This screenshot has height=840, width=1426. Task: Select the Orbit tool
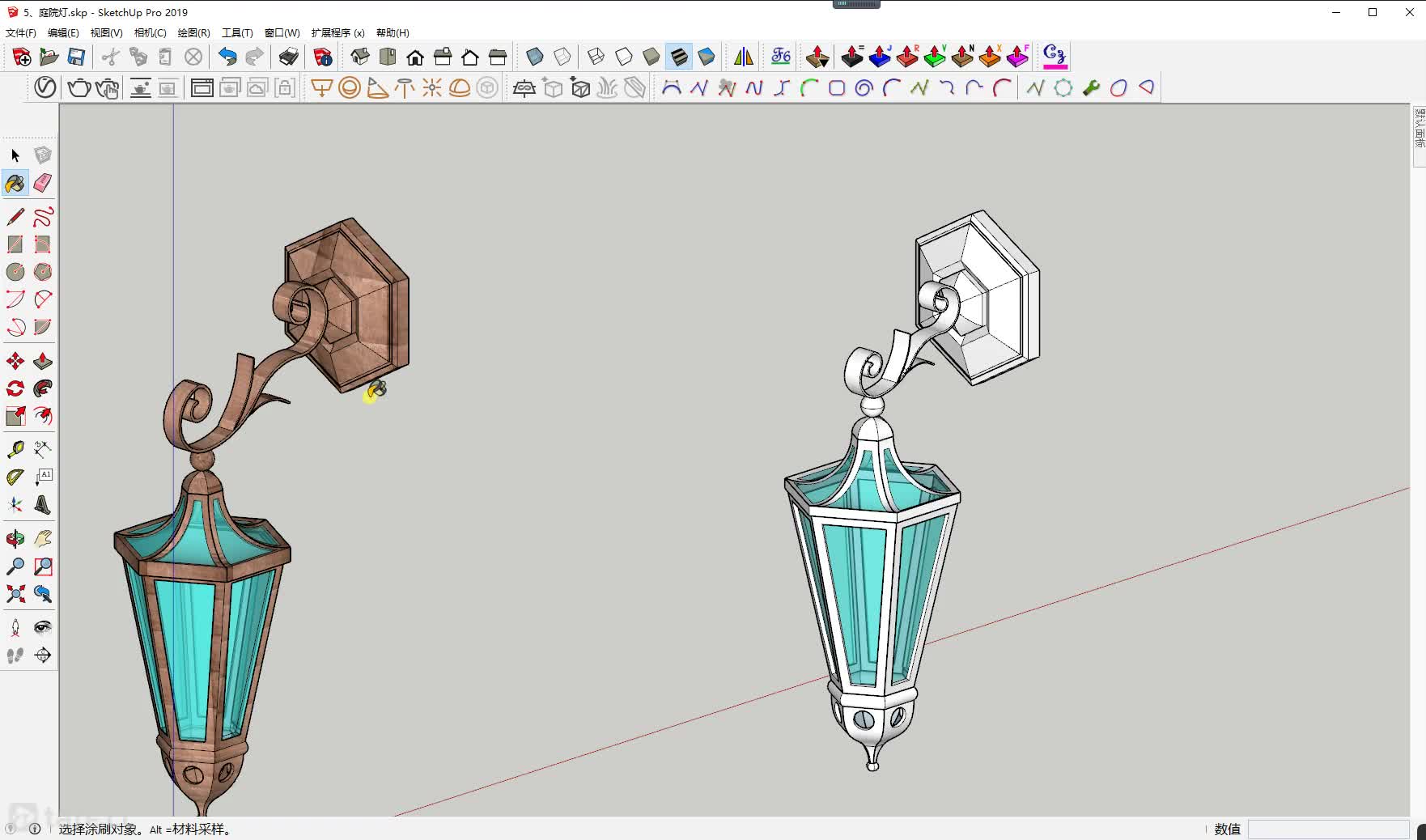coord(15,539)
